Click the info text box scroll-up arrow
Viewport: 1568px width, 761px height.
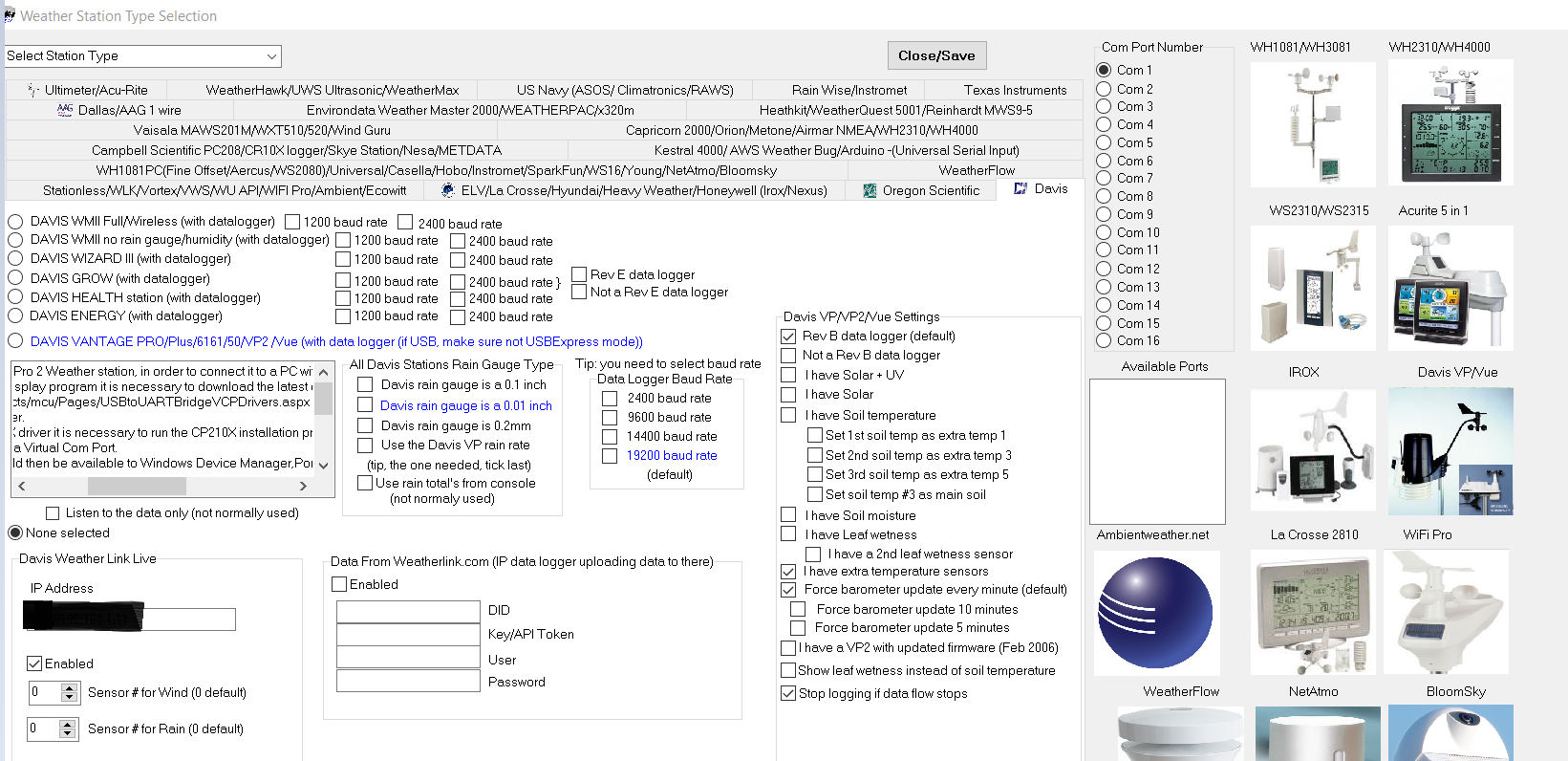324,372
